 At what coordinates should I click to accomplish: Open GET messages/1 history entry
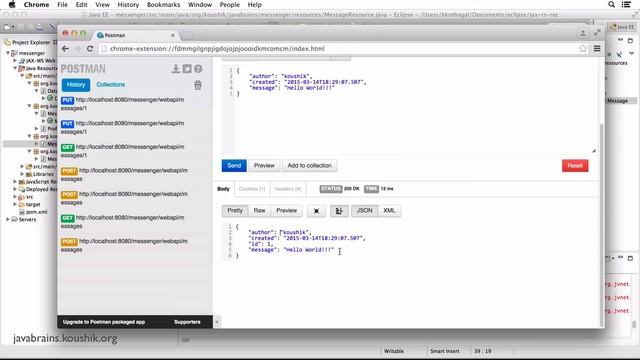click(123, 151)
